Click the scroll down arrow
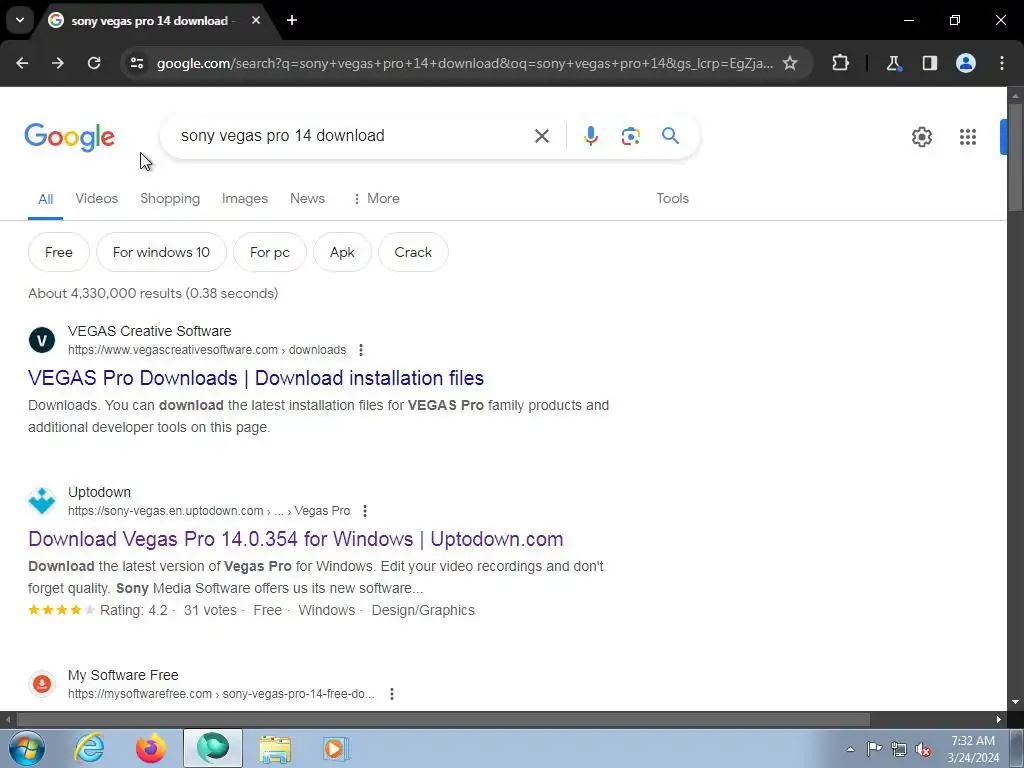1024x768 pixels. 1015,703
